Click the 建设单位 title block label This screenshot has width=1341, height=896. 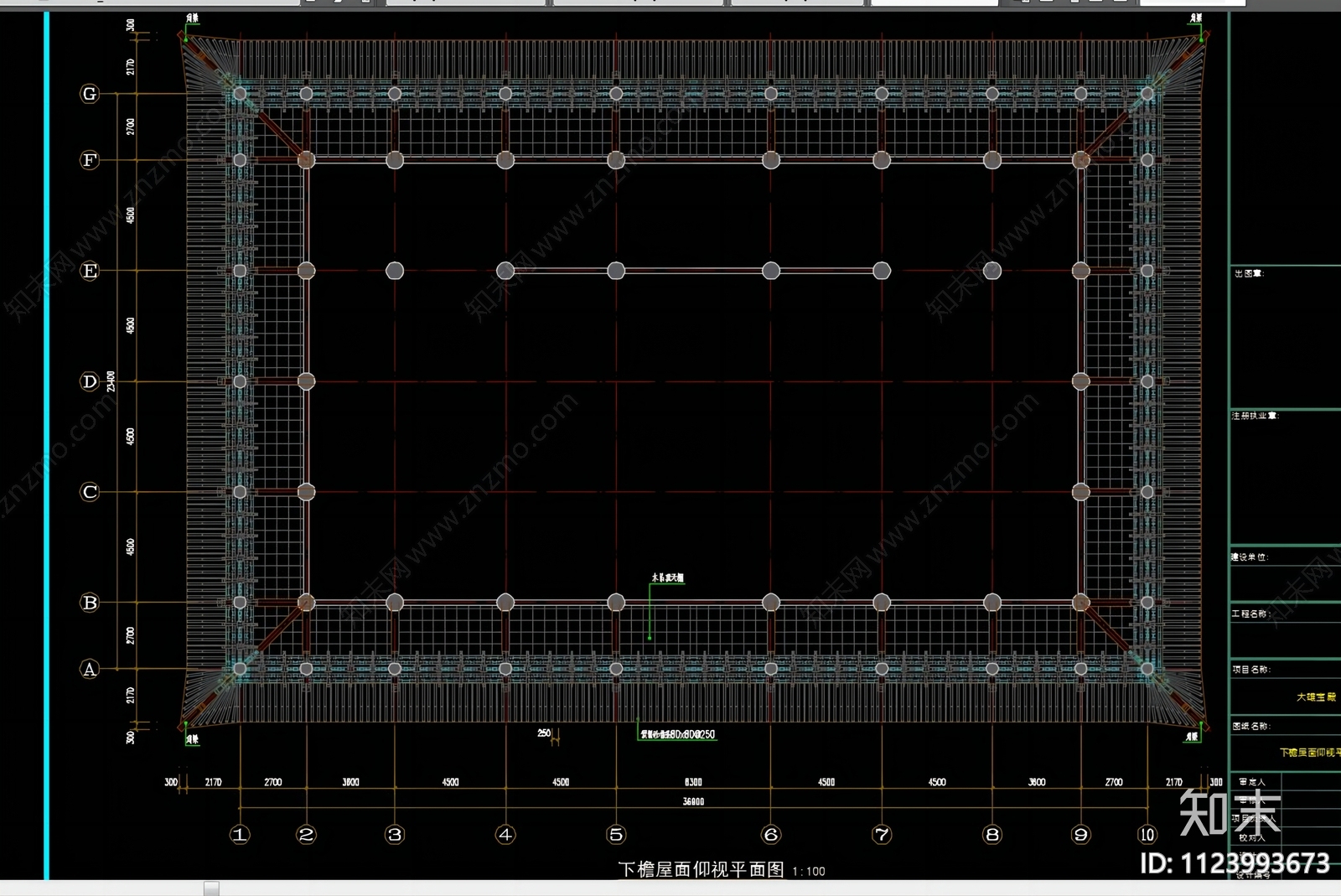pyautogui.click(x=1250, y=557)
